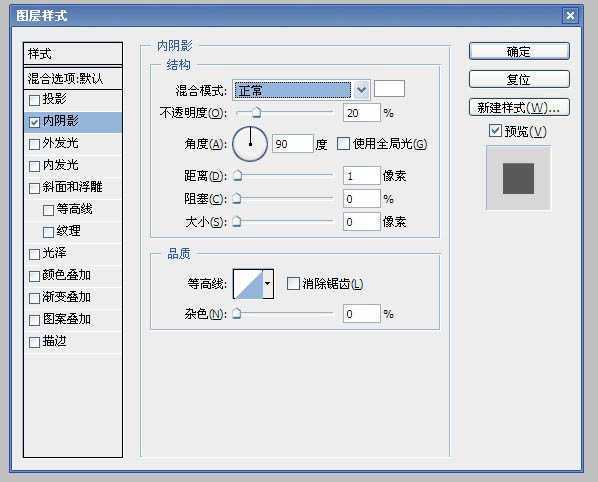Click the 大小 slider handle
The height and width of the screenshot is (482, 598).
coord(237,221)
